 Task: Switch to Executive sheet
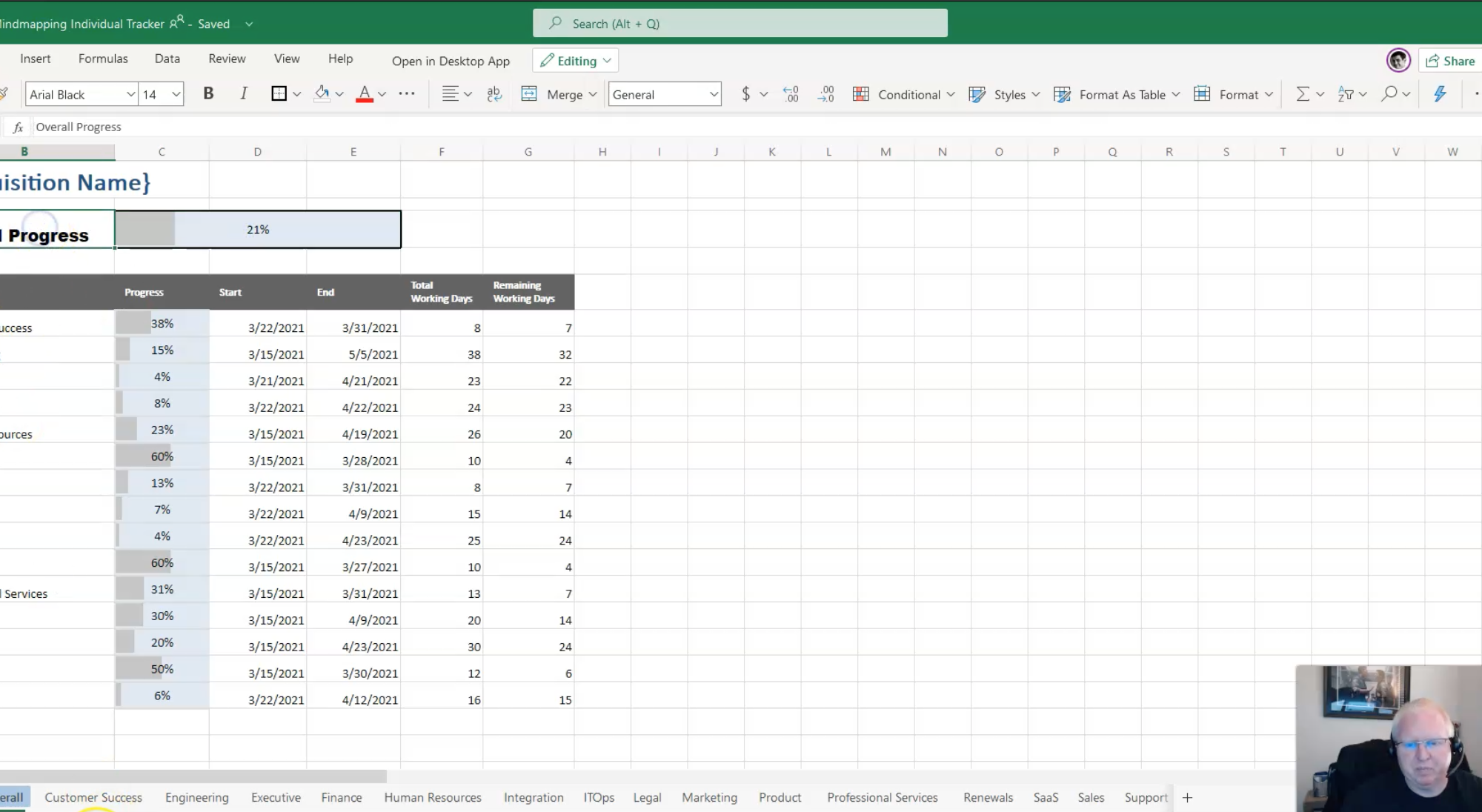pos(276,797)
